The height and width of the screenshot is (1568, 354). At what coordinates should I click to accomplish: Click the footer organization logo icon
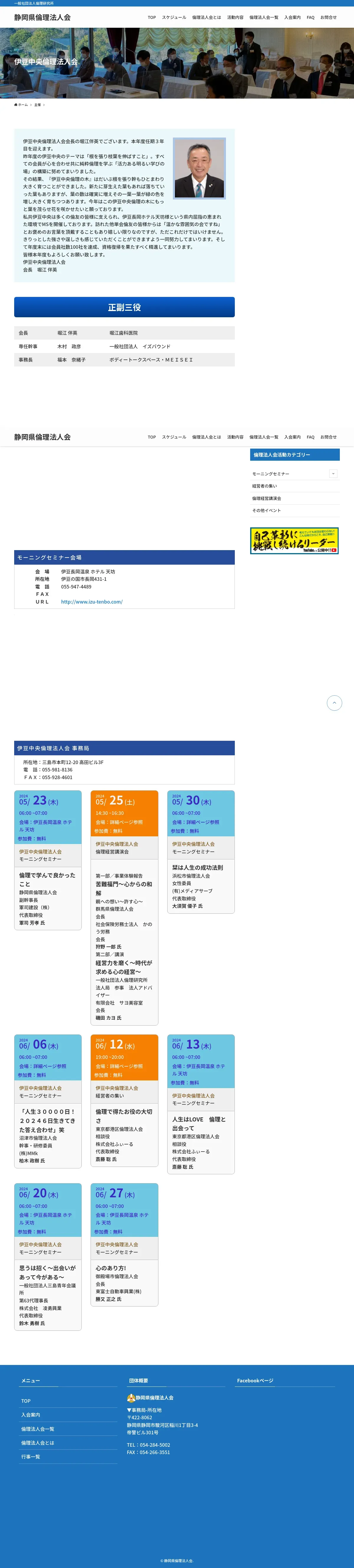[x=131, y=1398]
